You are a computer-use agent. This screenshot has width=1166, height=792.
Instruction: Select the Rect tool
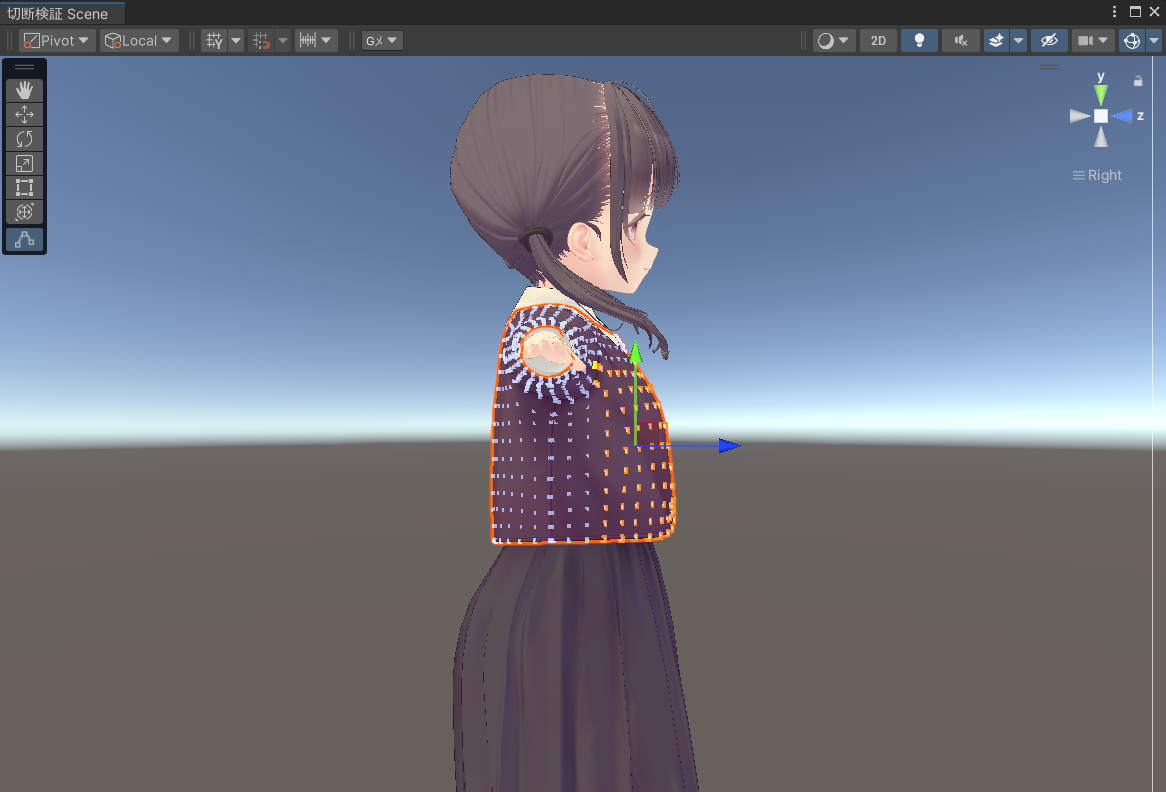(x=25, y=187)
